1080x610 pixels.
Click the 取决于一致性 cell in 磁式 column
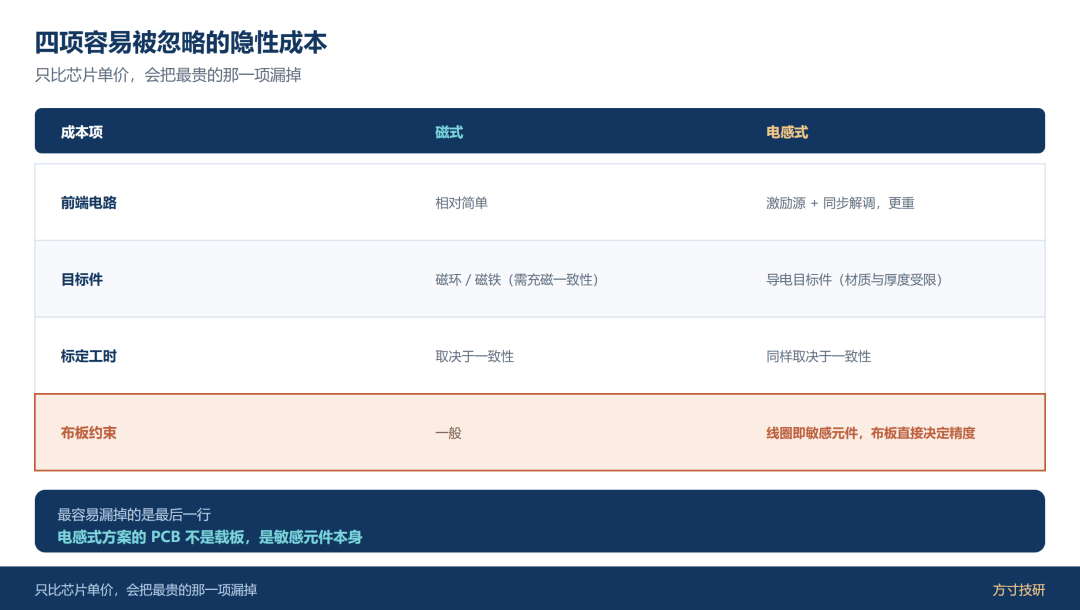[475, 357]
